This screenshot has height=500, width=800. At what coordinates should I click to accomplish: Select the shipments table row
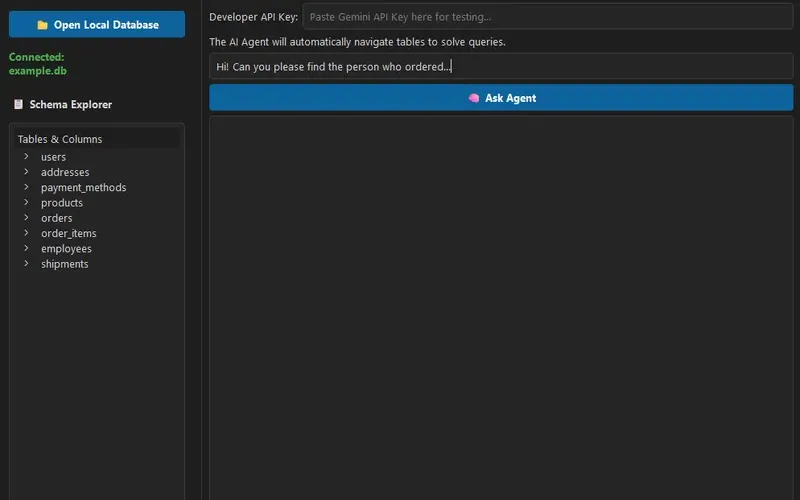pyautogui.click(x=97, y=264)
